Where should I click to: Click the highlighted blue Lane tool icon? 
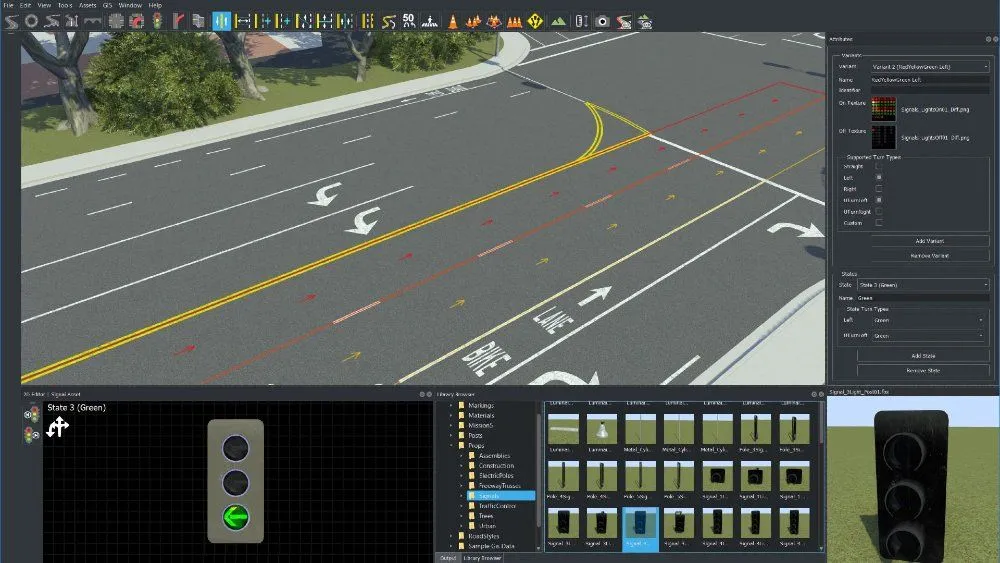coord(221,21)
